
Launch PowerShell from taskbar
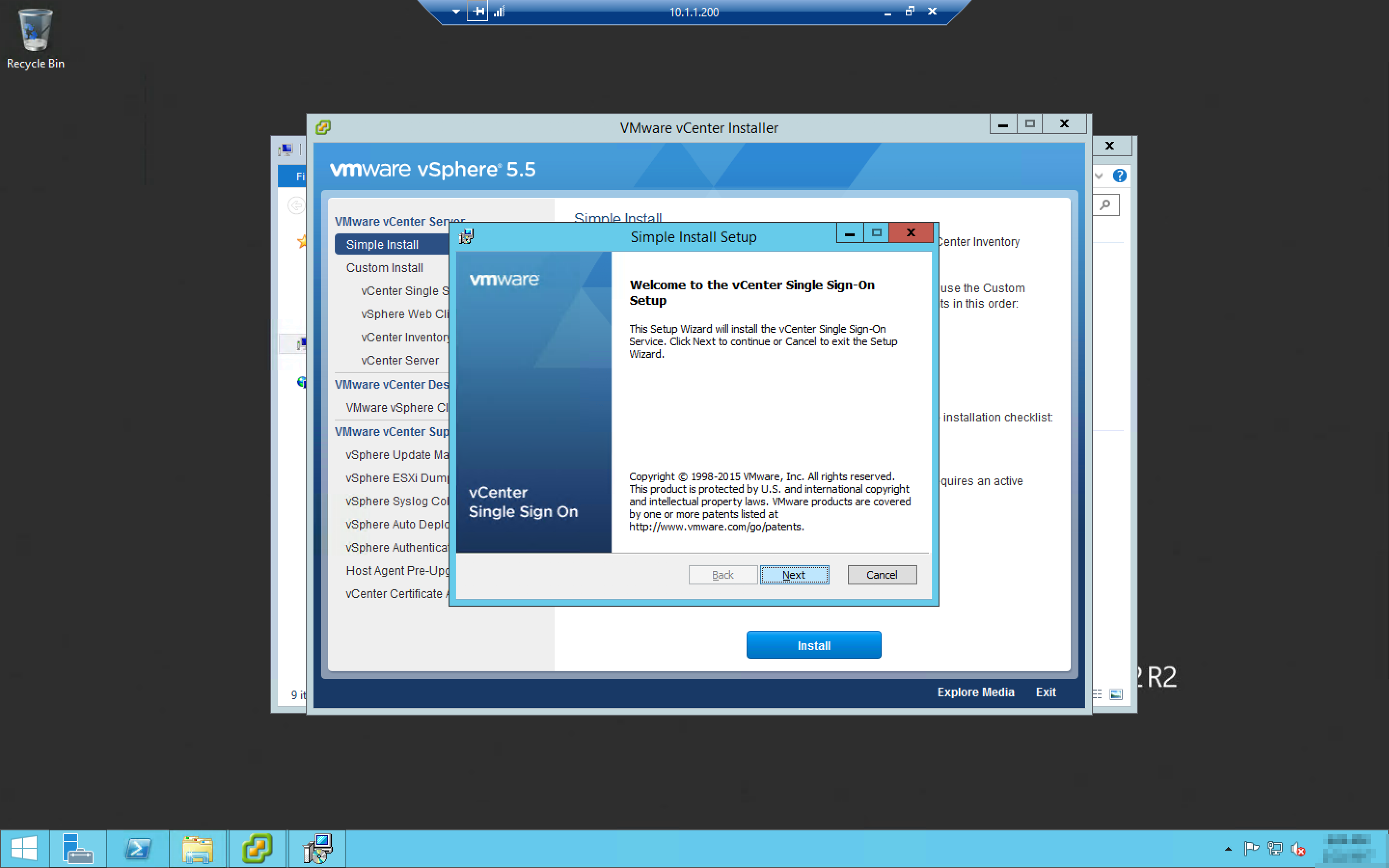click(x=138, y=849)
